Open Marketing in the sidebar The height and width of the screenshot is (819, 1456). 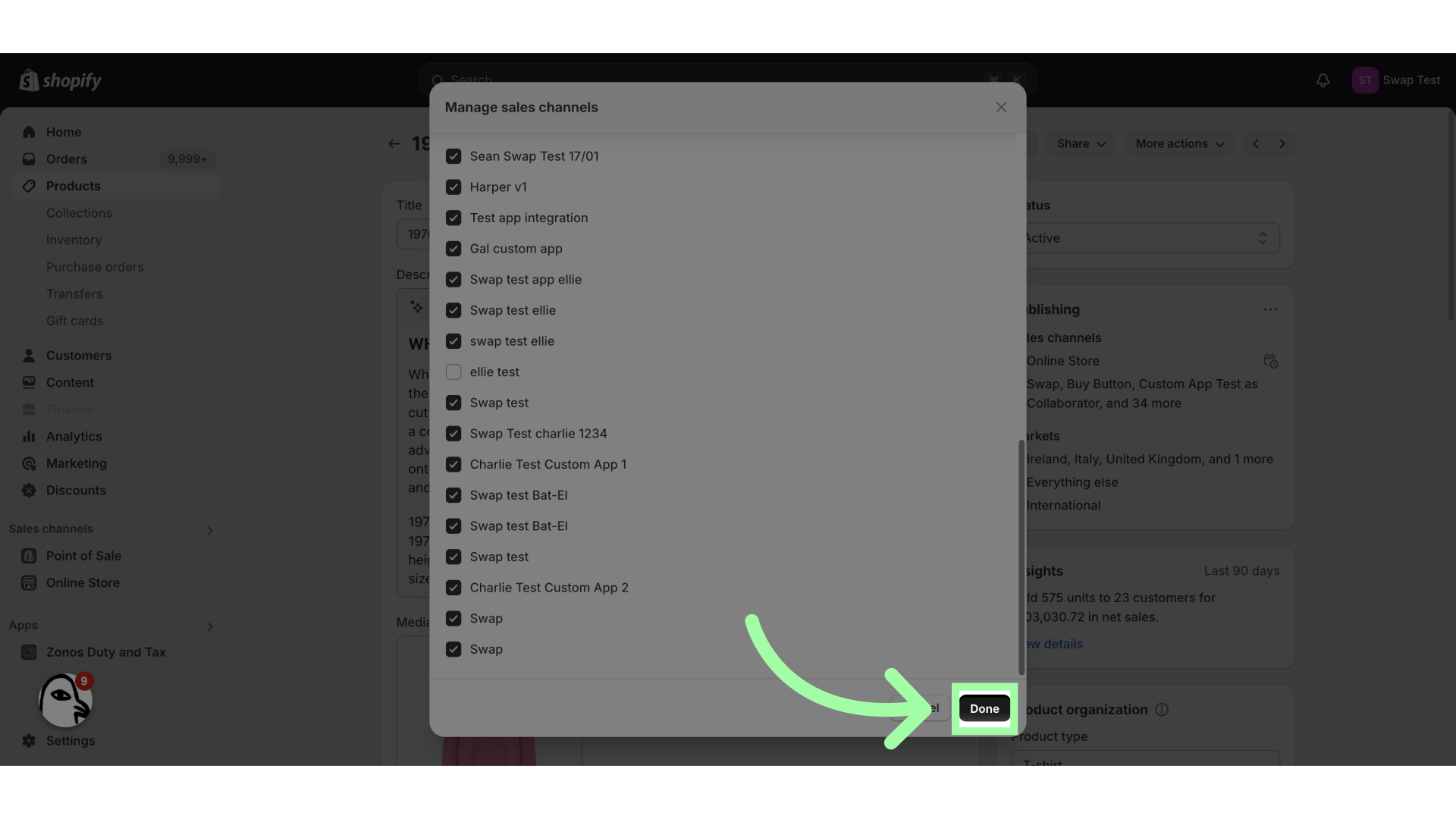[x=76, y=463]
